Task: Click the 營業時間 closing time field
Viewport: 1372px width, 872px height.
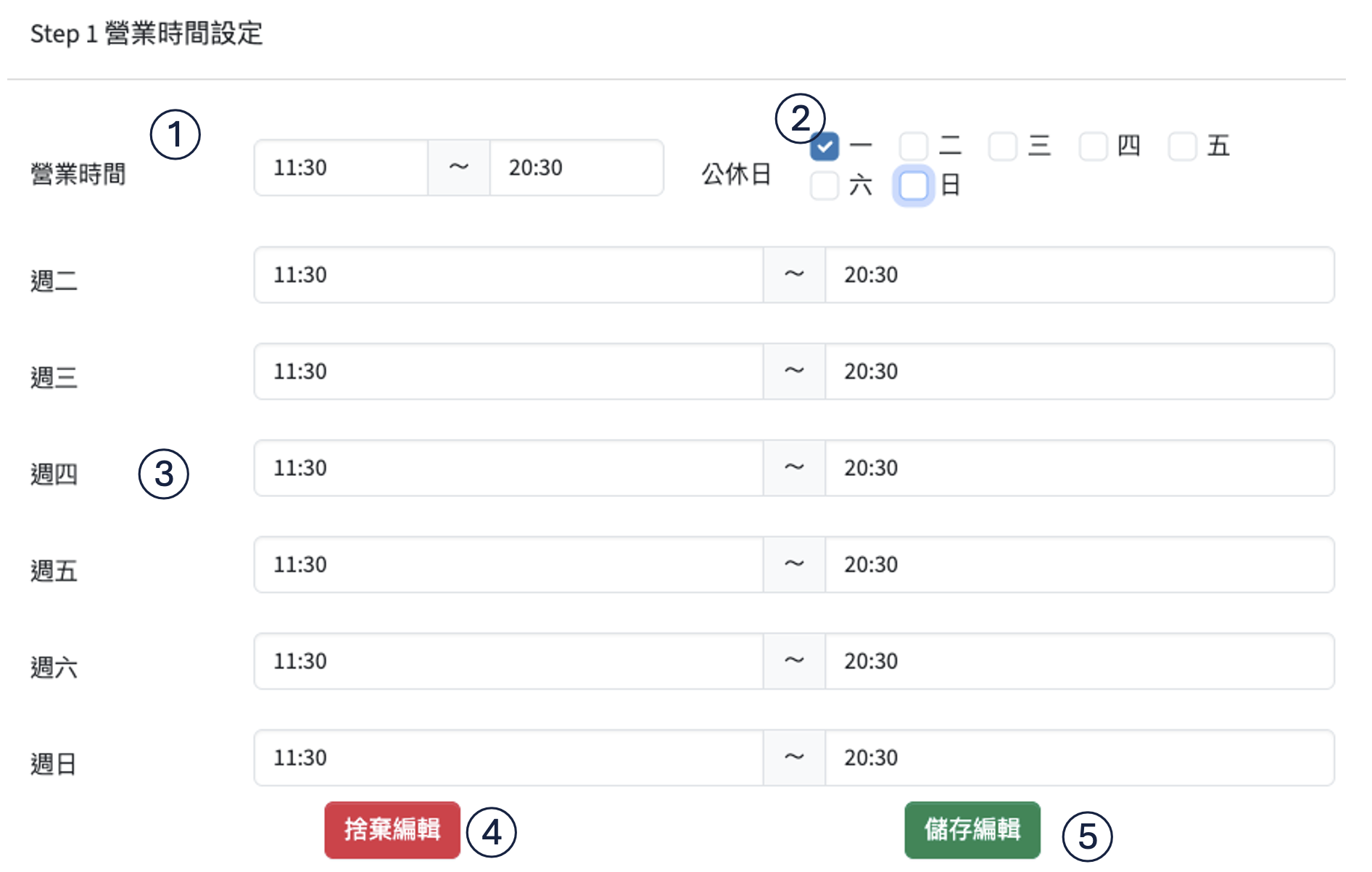Action: click(577, 168)
